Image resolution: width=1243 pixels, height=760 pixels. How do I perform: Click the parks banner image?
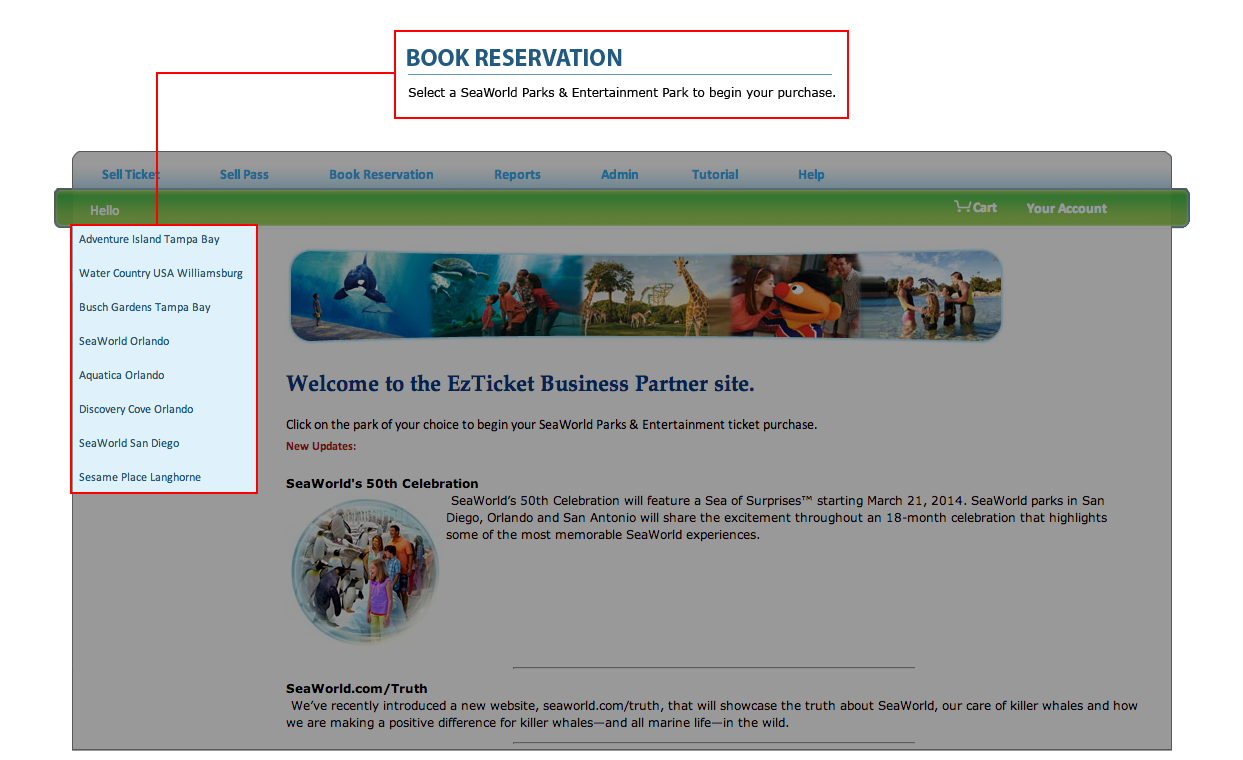coord(646,296)
